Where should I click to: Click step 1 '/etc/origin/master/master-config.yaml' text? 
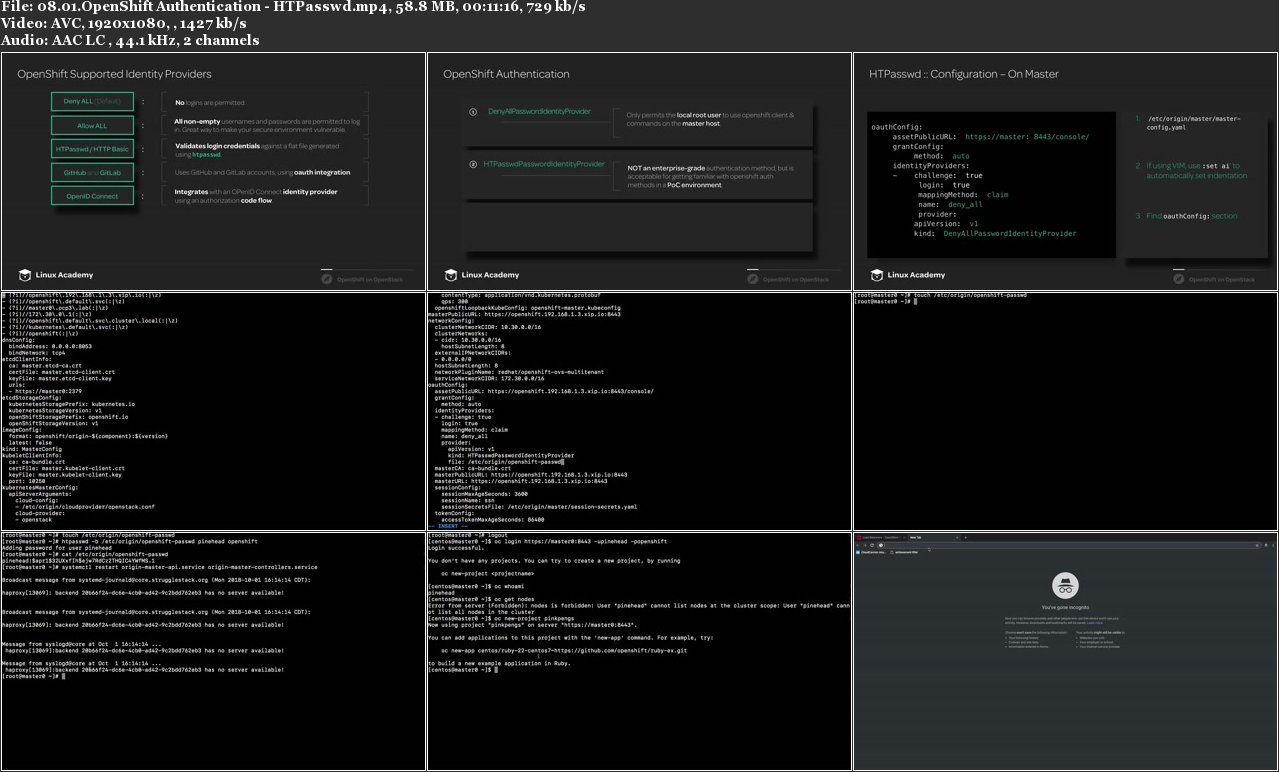(1192, 123)
